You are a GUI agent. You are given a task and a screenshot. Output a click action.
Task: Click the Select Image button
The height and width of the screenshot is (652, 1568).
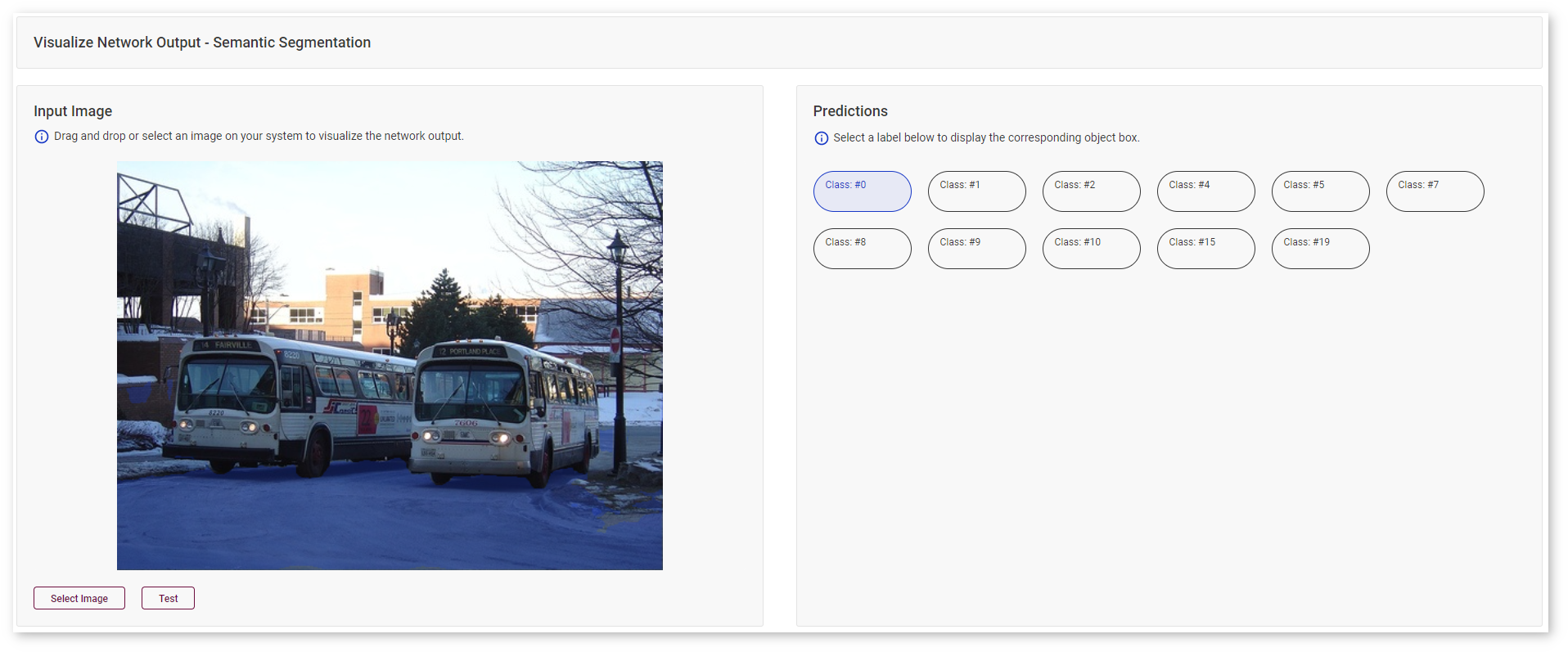pos(79,598)
